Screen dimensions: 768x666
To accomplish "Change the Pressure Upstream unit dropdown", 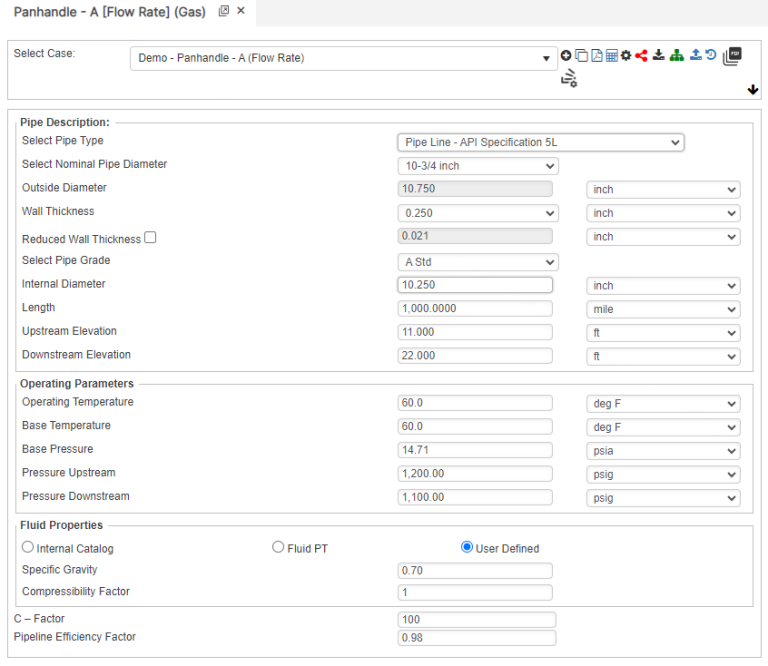I will pos(663,474).
